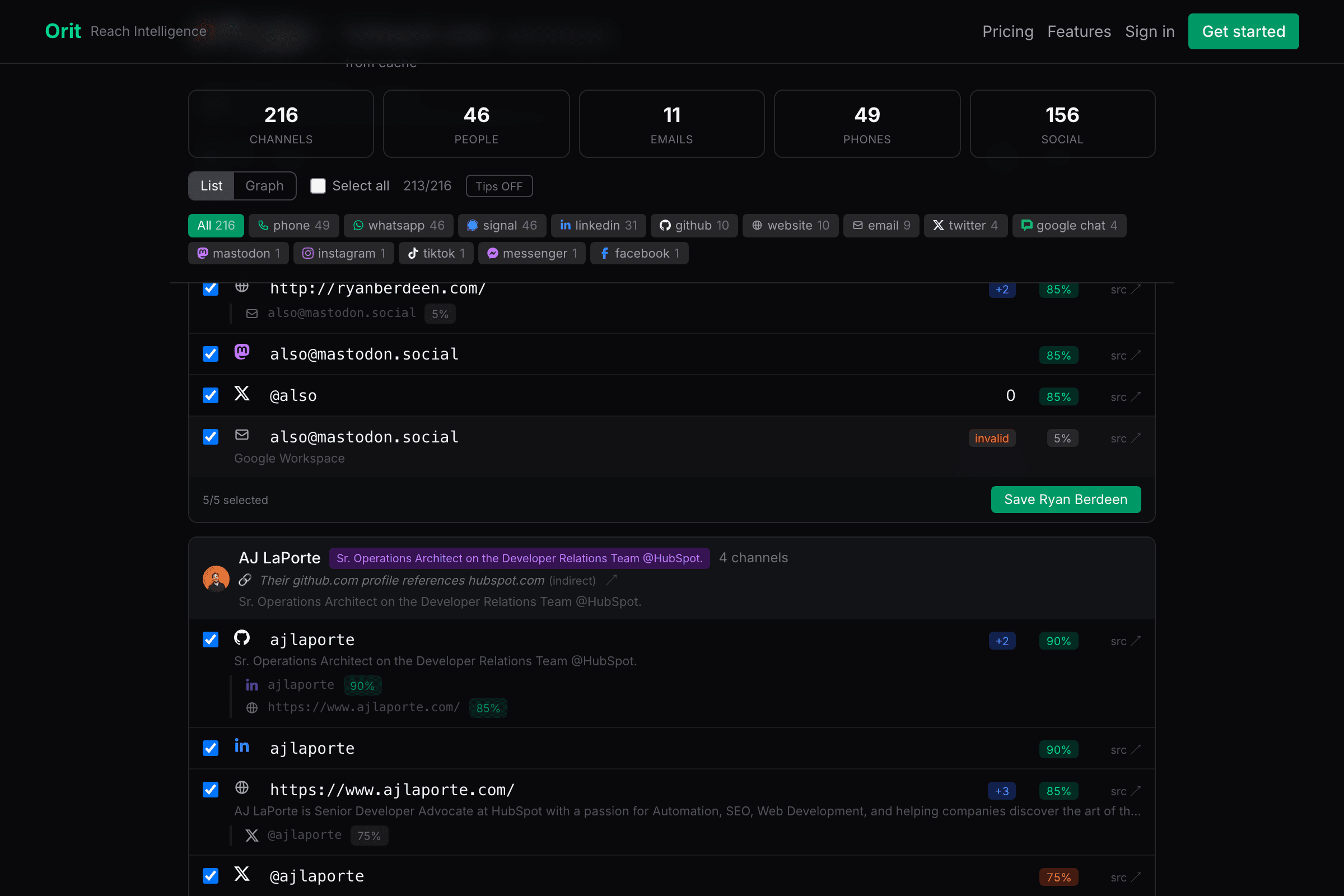
Task: Filter channels by google chat 4
Action: click(1069, 226)
